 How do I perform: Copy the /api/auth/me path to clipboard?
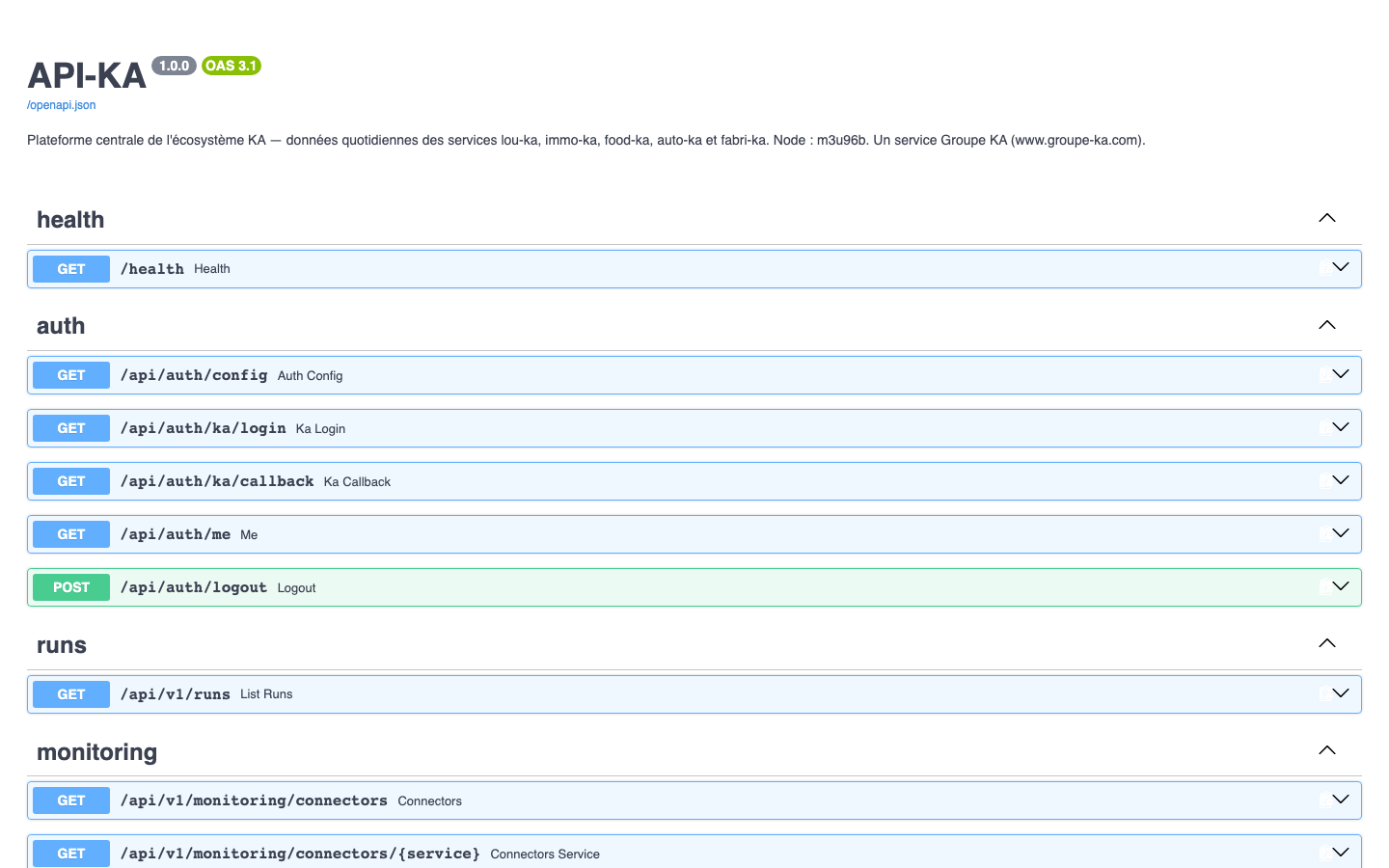pos(1326,534)
